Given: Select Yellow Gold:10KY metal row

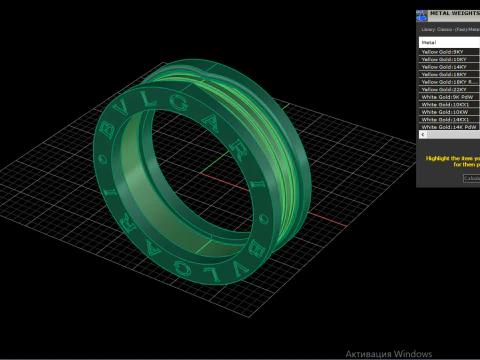Looking at the screenshot, I should (x=449, y=59).
